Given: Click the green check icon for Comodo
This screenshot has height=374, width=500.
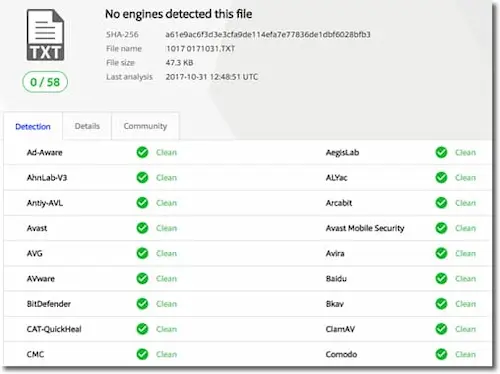Looking at the screenshot, I should pyautogui.click(x=441, y=354).
